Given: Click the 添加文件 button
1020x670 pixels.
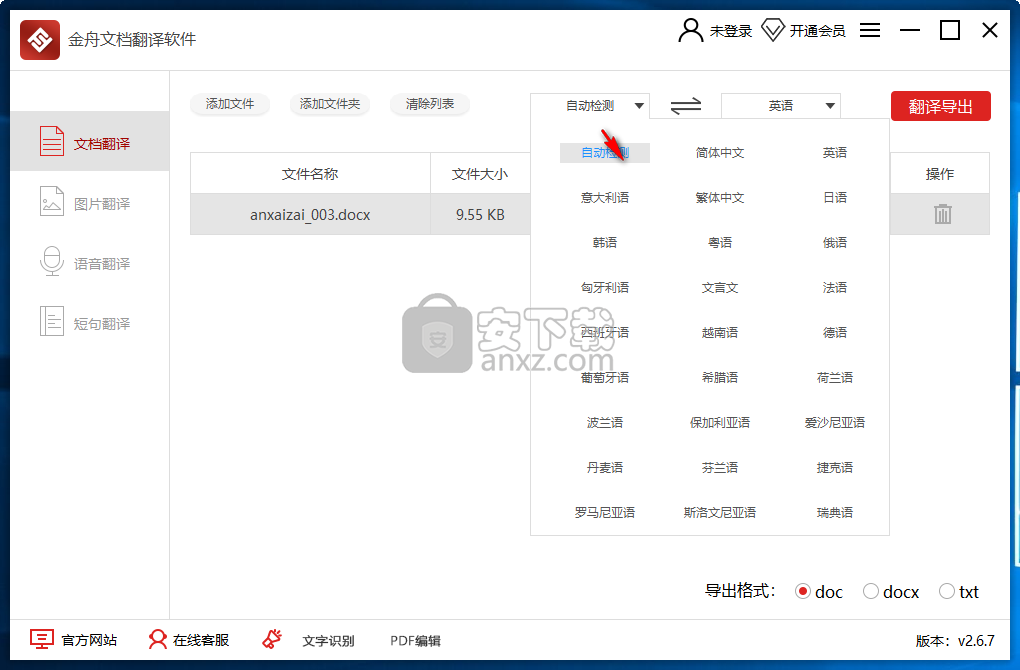Looking at the screenshot, I should pos(230,104).
